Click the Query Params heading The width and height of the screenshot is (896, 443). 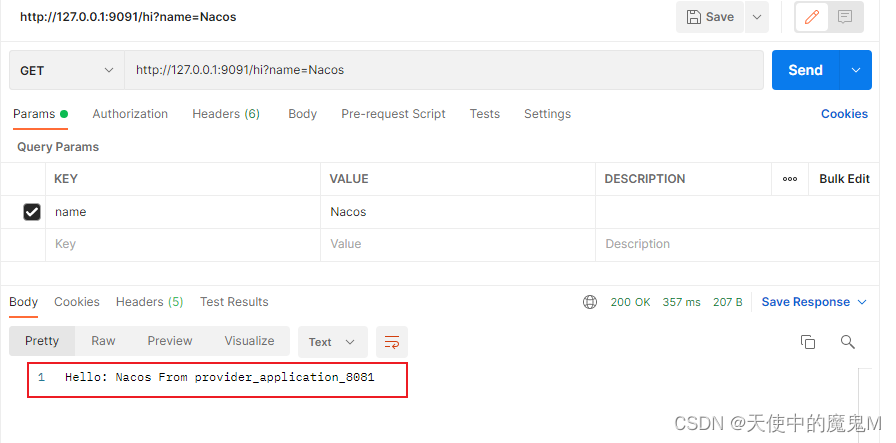coord(58,147)
